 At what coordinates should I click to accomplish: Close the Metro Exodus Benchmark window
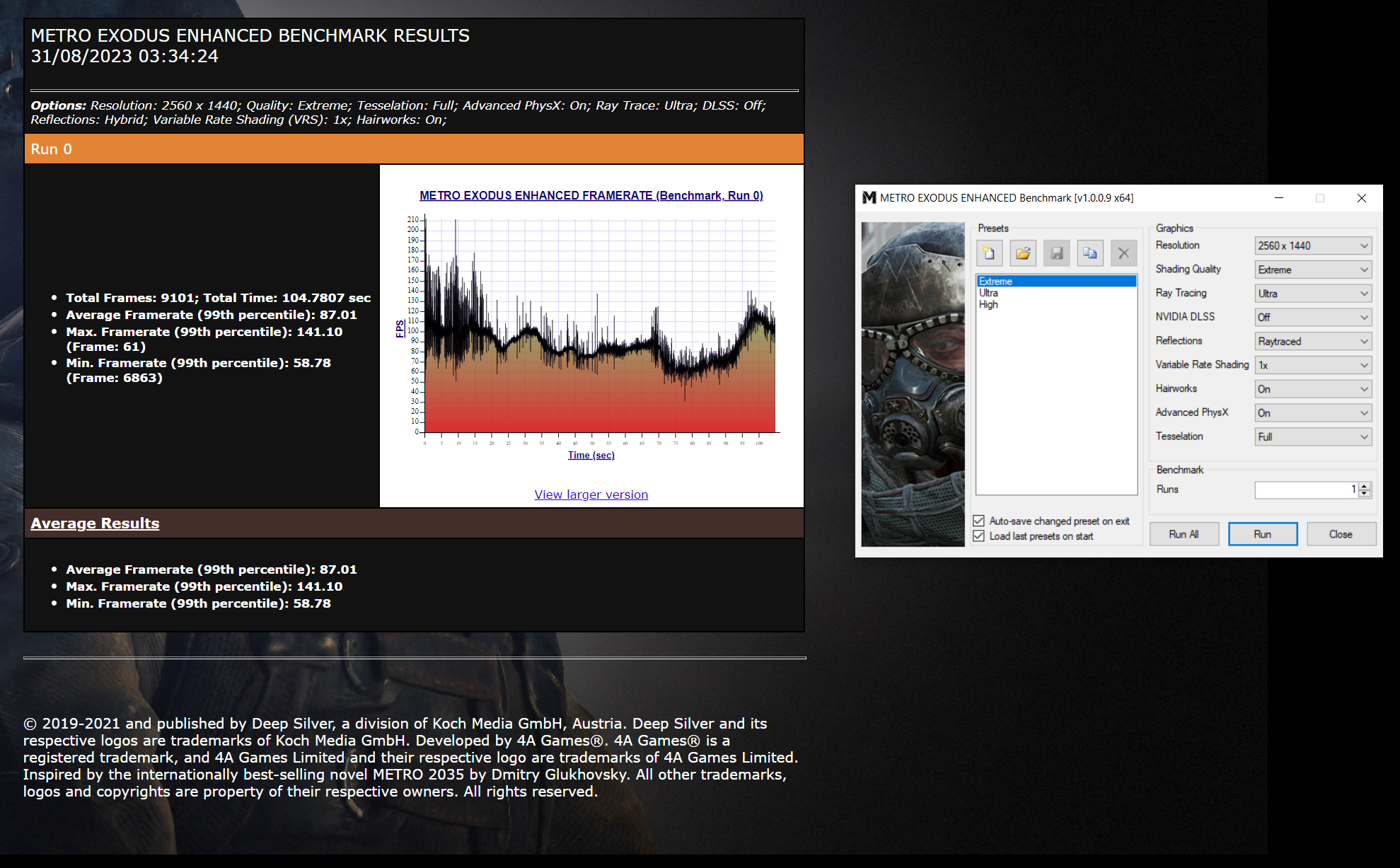tap(1362, 198)
